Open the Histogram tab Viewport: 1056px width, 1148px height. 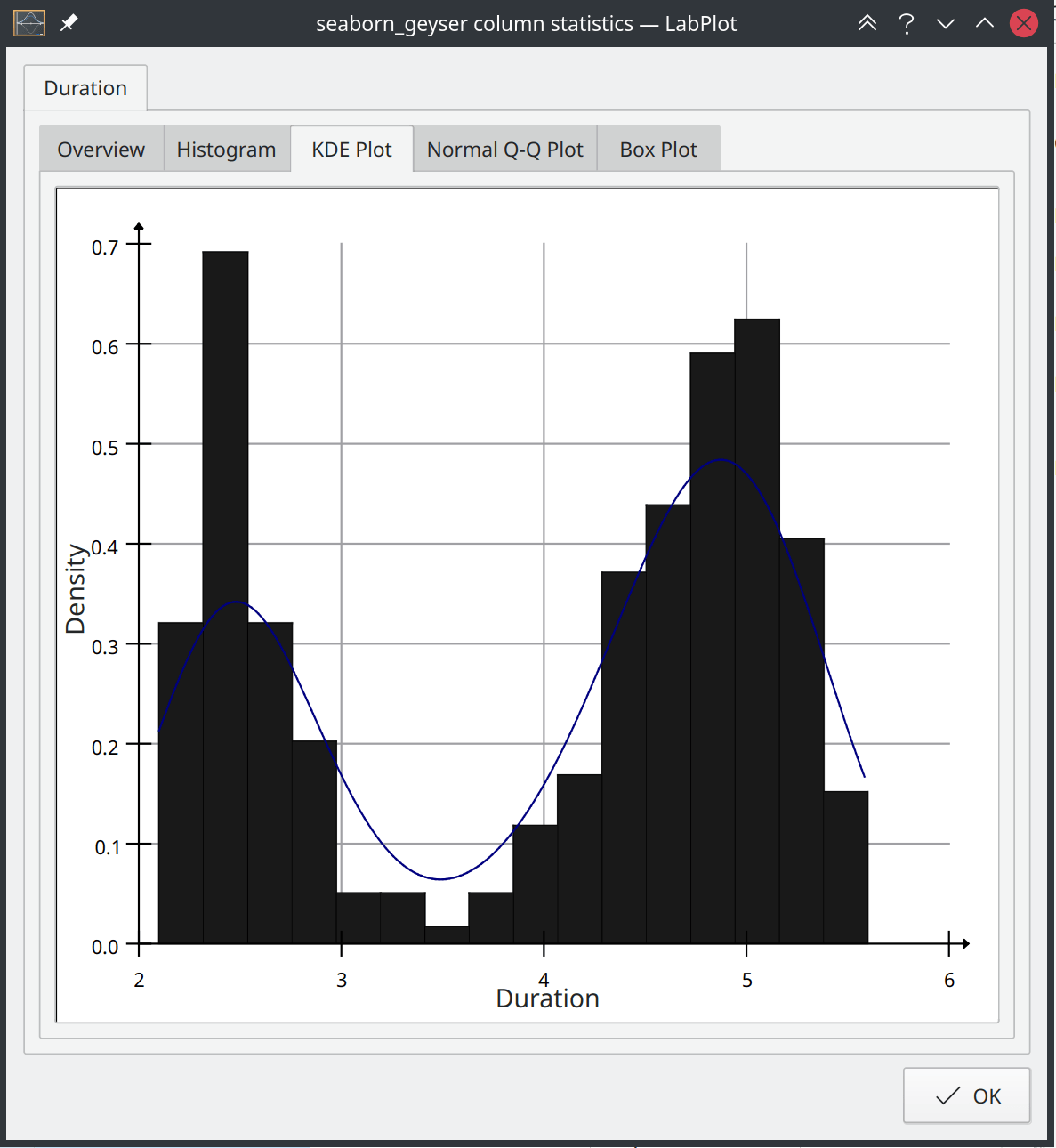227,149
